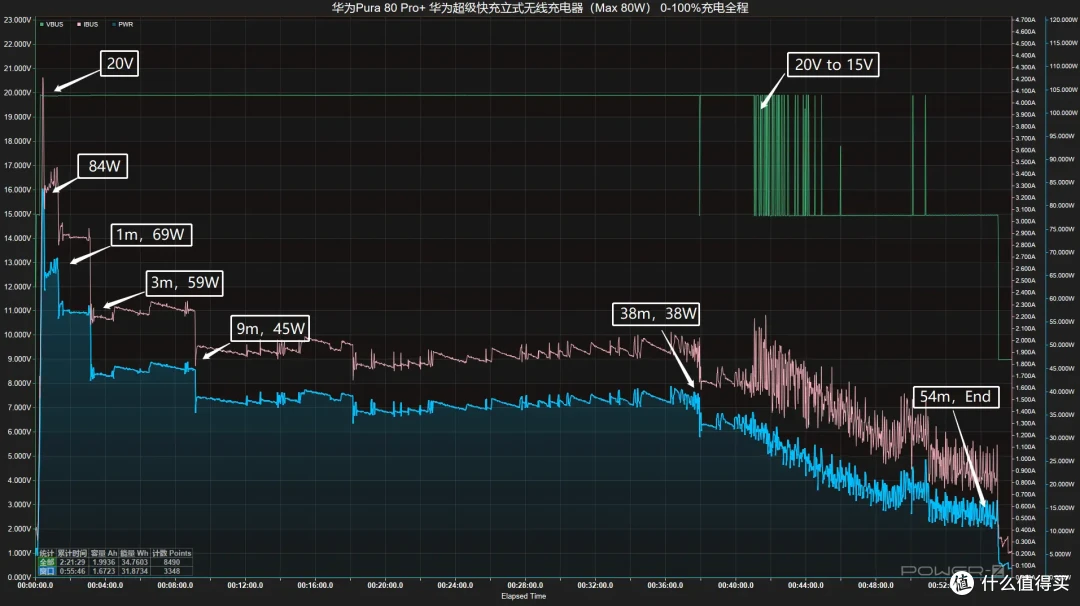
Task: Toggle the IBUS legend entry
Action: coord(87,24)
